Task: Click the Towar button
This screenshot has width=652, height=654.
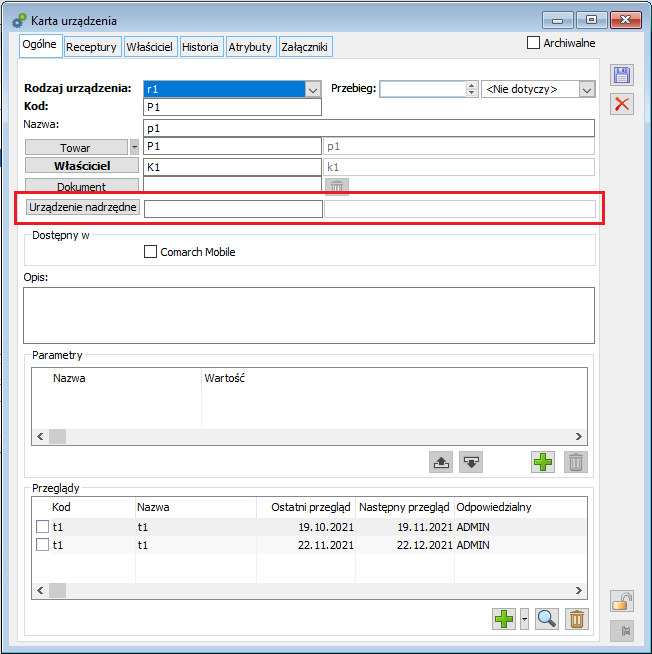Action: coord(76,148)
